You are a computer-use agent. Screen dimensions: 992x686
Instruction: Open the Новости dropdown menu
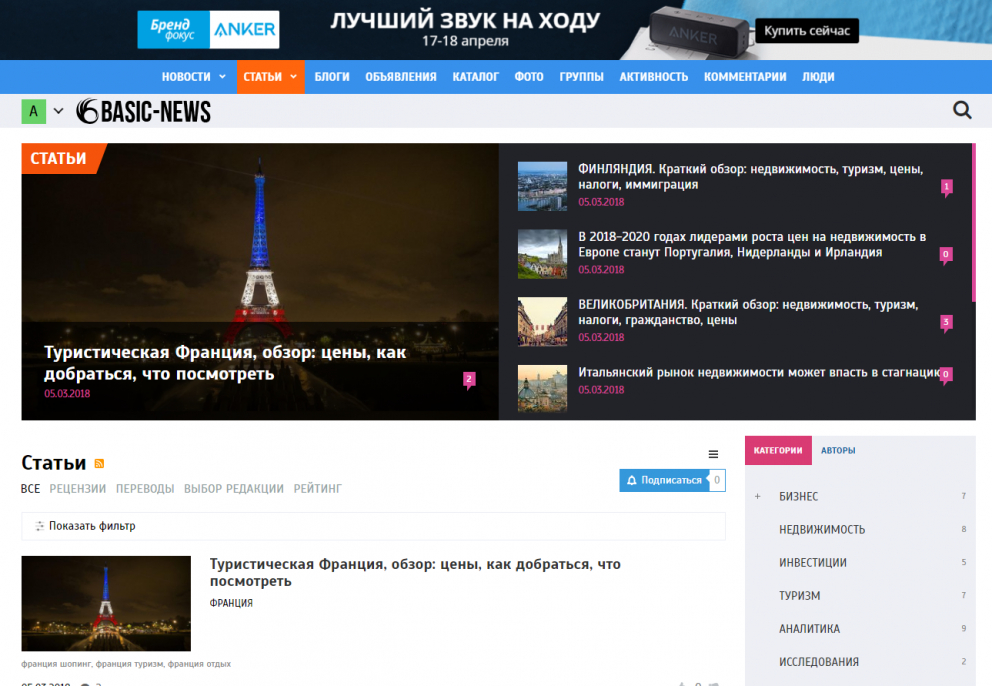coord(192,77)
